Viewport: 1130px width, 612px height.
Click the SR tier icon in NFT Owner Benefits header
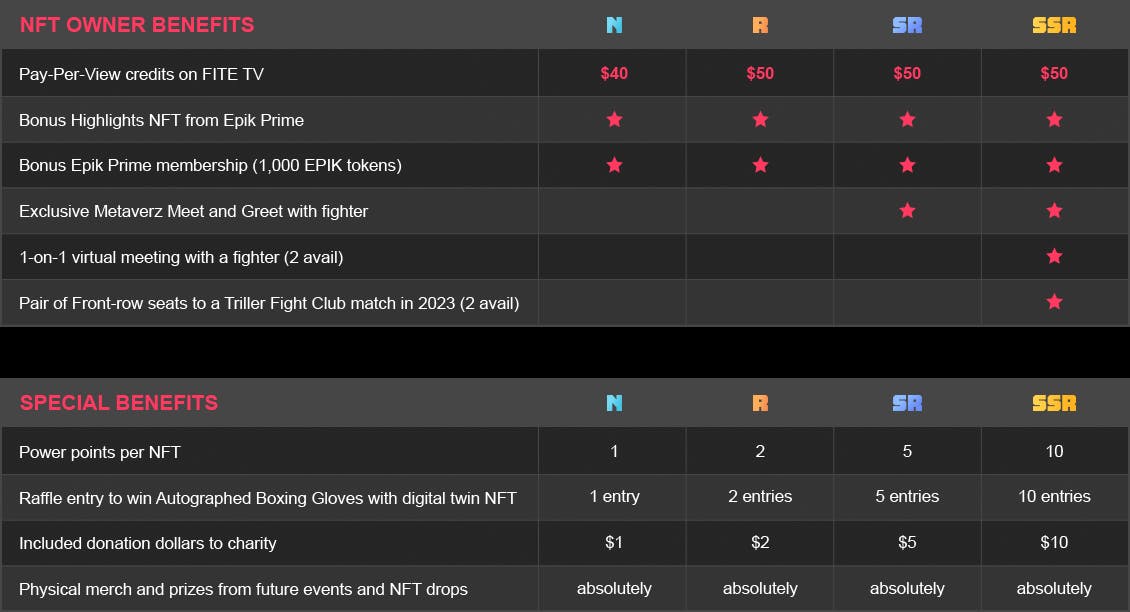907,25
